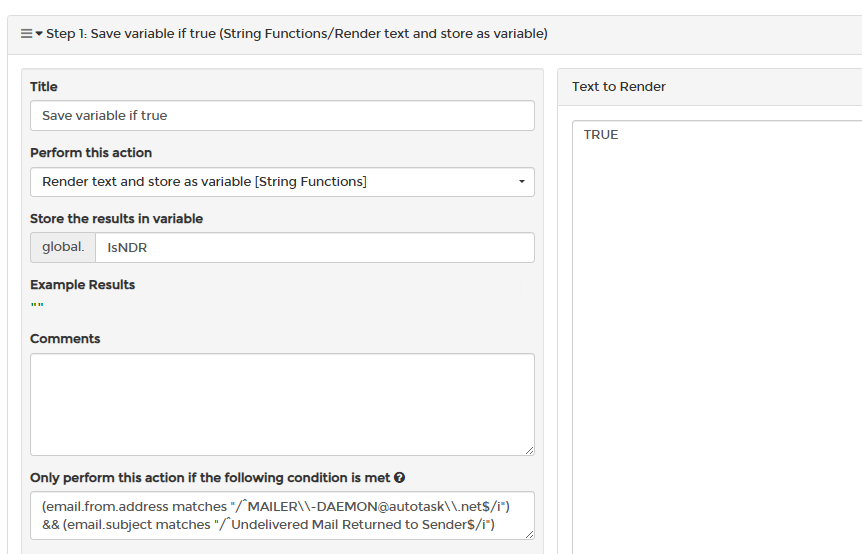
Task: Click the condition box resize handle
Action: click(529, 534)
